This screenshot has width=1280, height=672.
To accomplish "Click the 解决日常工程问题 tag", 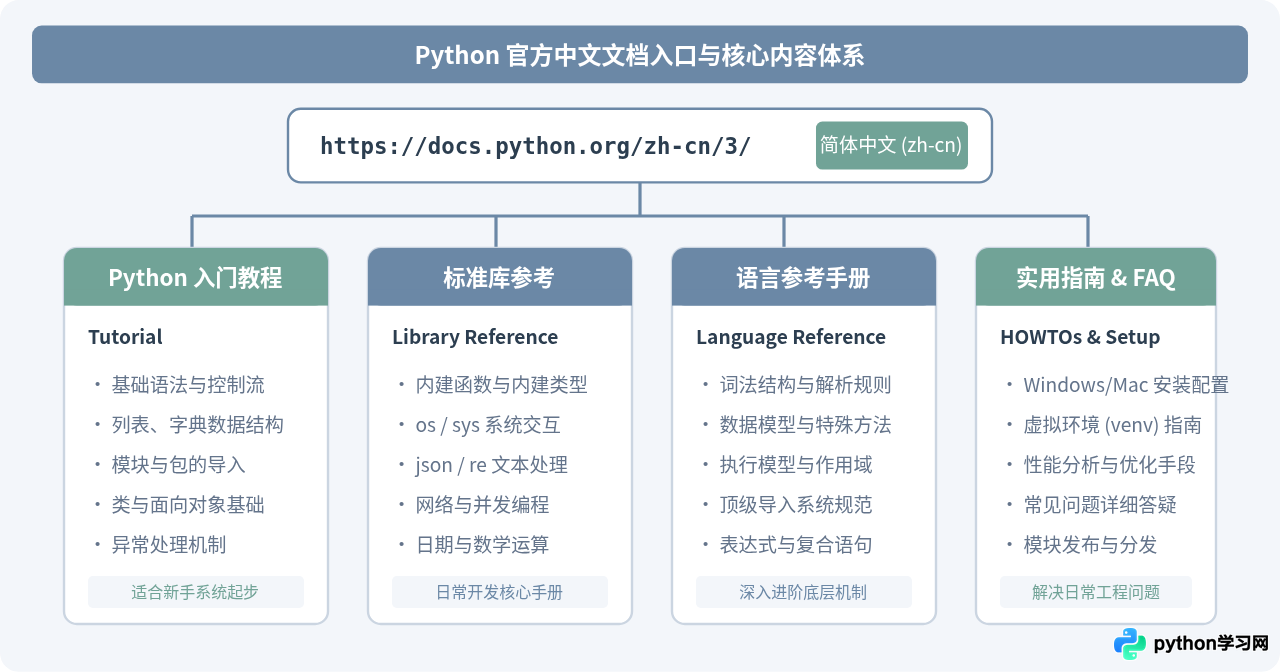I will [x=1096, y=592].
